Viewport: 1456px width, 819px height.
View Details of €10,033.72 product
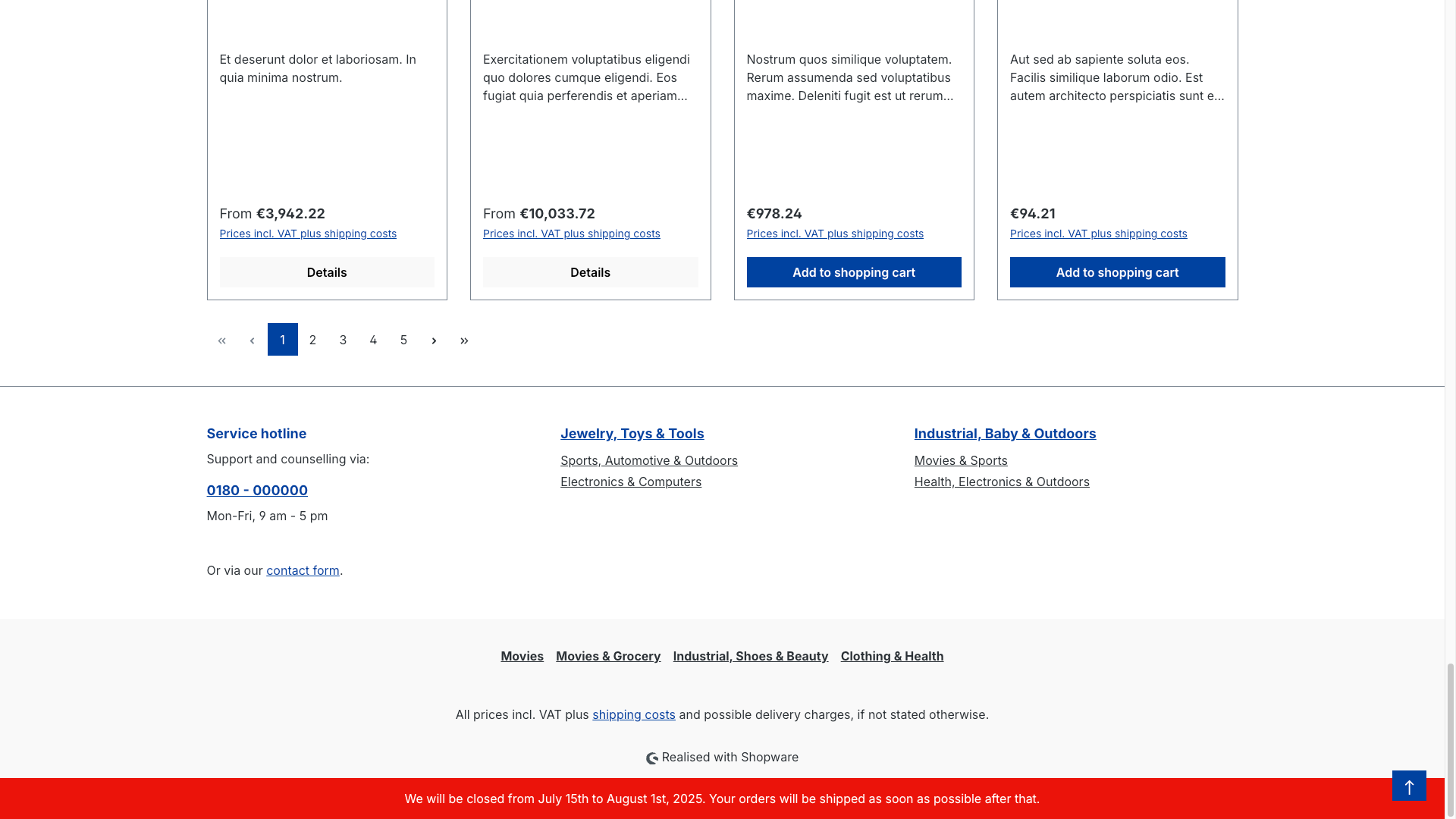pos(590,272)
